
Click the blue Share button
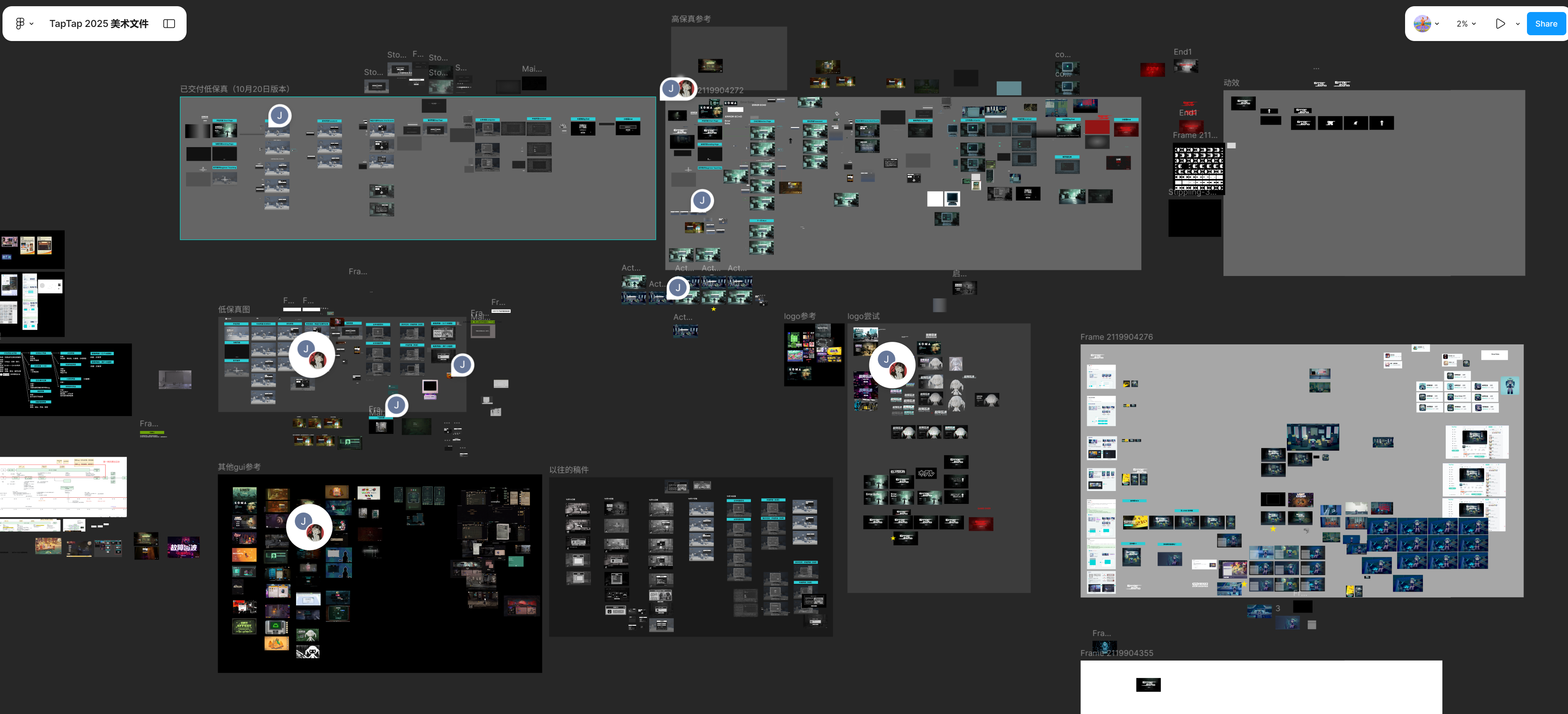(1546, 24)
